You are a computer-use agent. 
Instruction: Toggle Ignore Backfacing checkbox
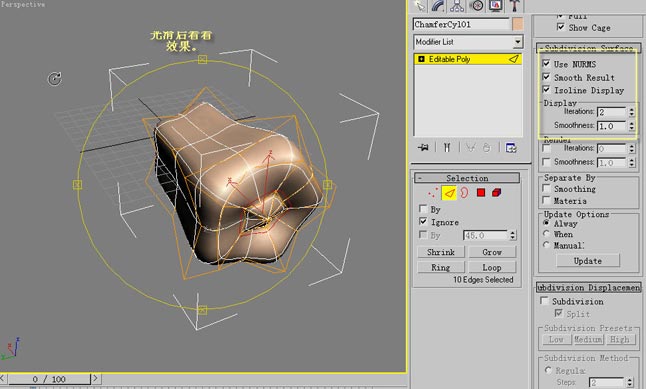point(423,221)
